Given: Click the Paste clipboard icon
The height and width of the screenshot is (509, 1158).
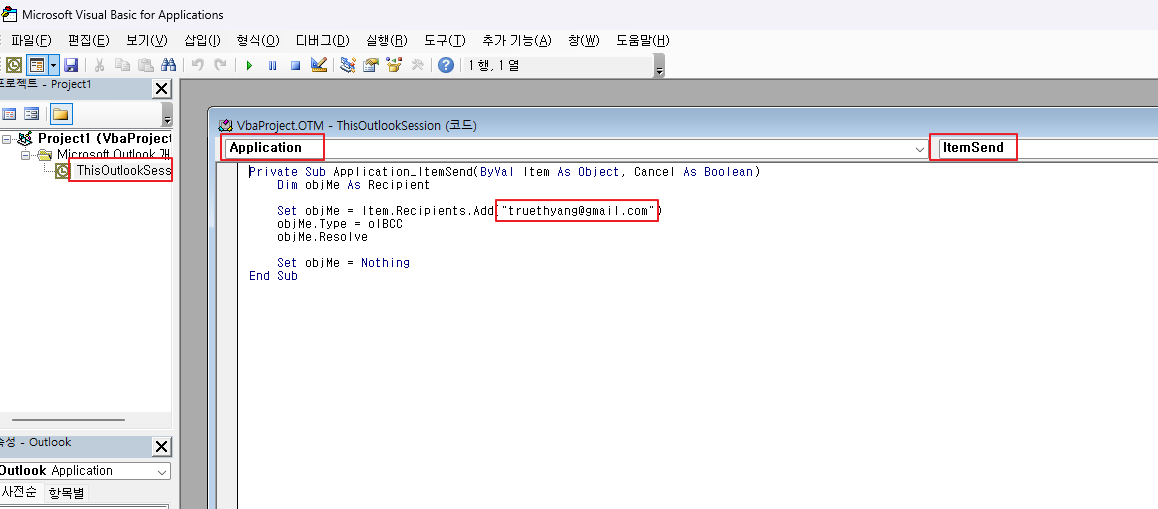Looking at the screenshot, I should [x=145, y=65].
